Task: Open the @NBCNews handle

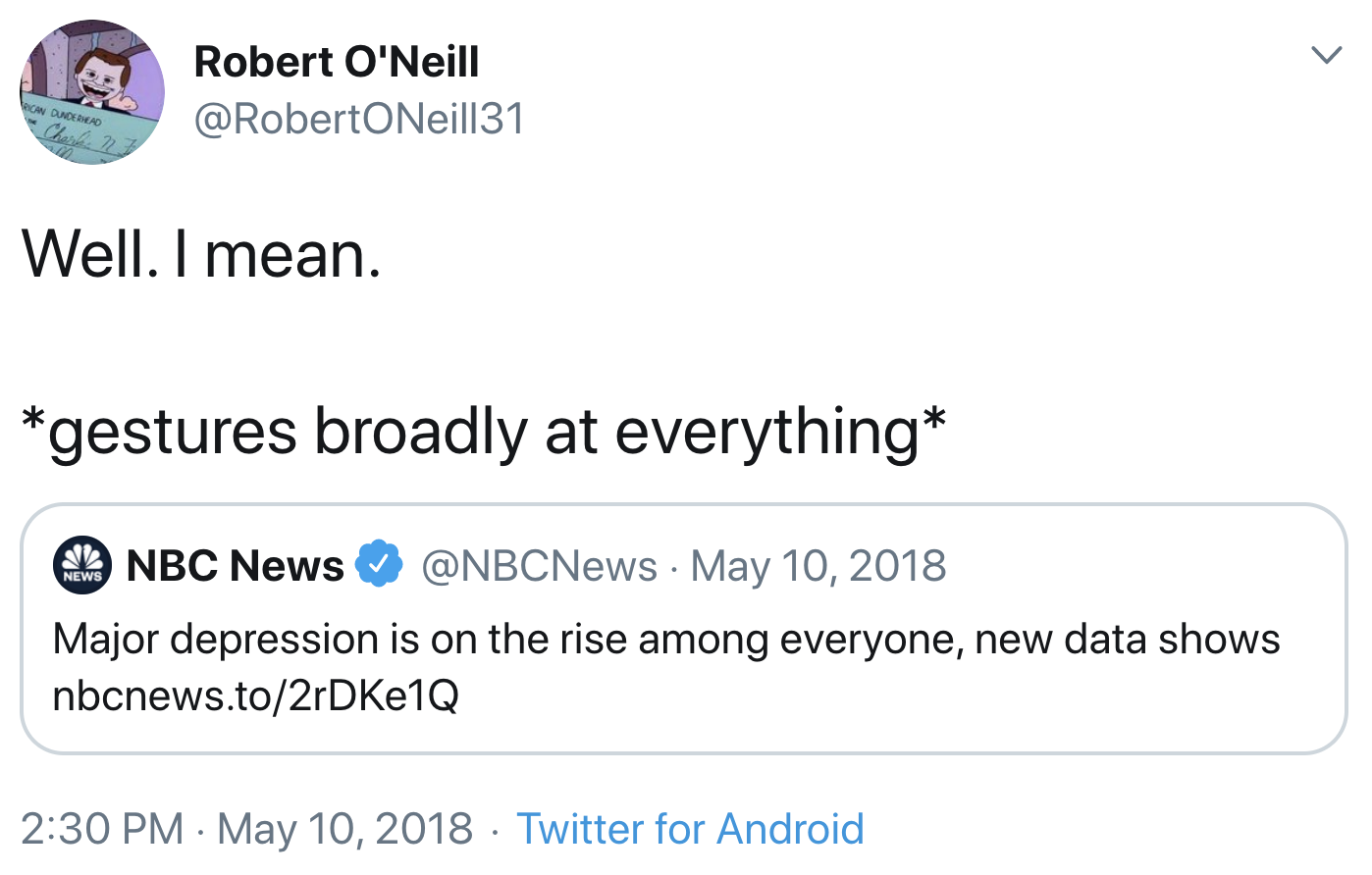Action: point(539,566)
